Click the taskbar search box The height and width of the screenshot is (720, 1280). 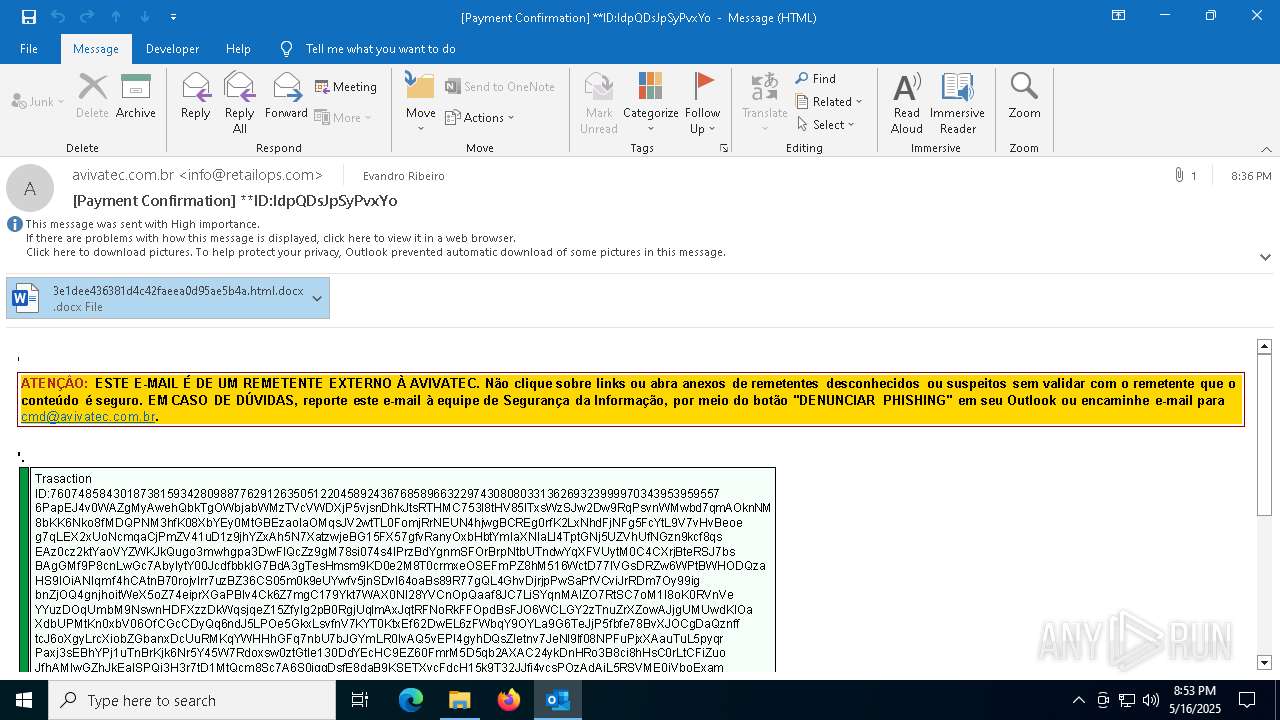(192, 700)
